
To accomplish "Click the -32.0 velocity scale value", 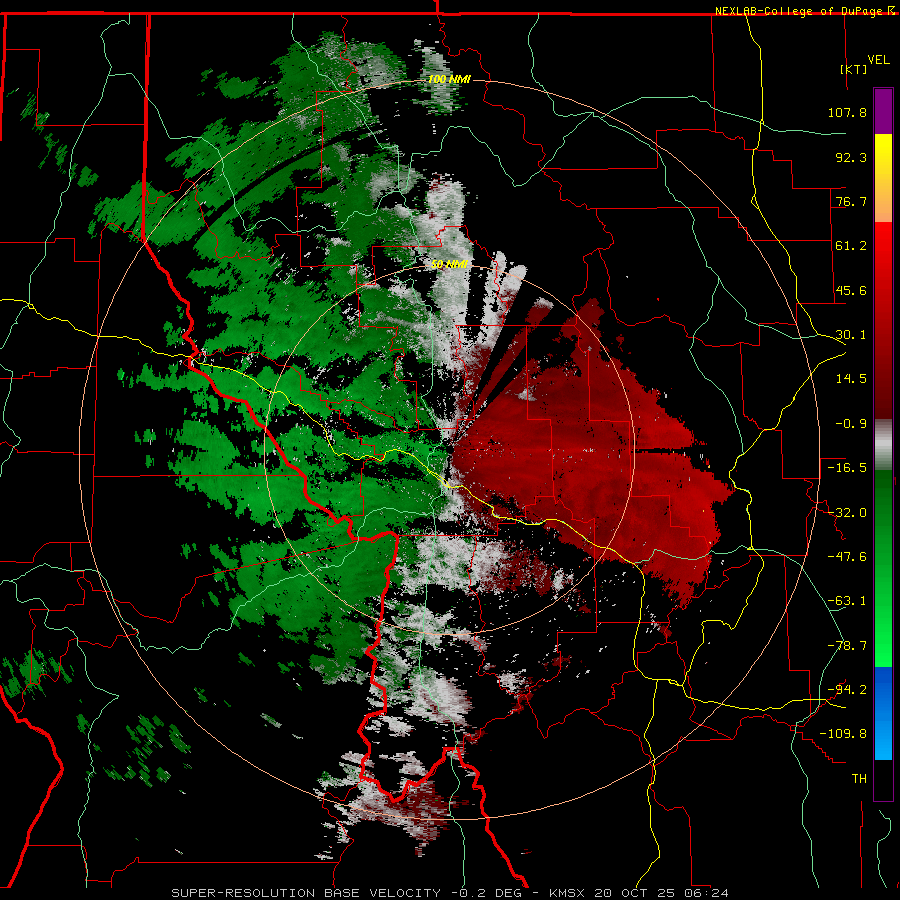I will 847,513.
